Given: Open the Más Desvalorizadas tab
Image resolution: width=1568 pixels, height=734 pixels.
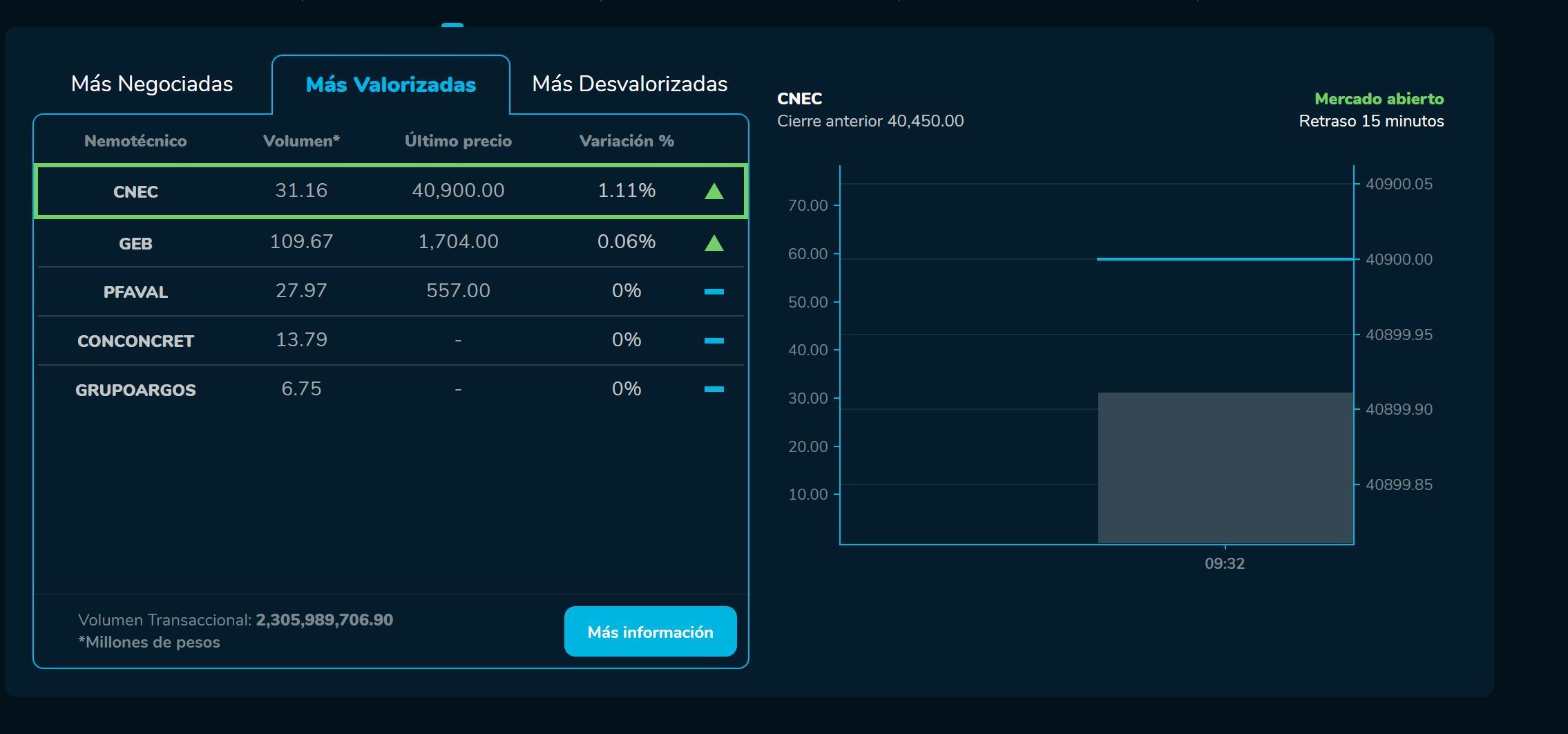Looking at the screenshot, I should point(629,84).
